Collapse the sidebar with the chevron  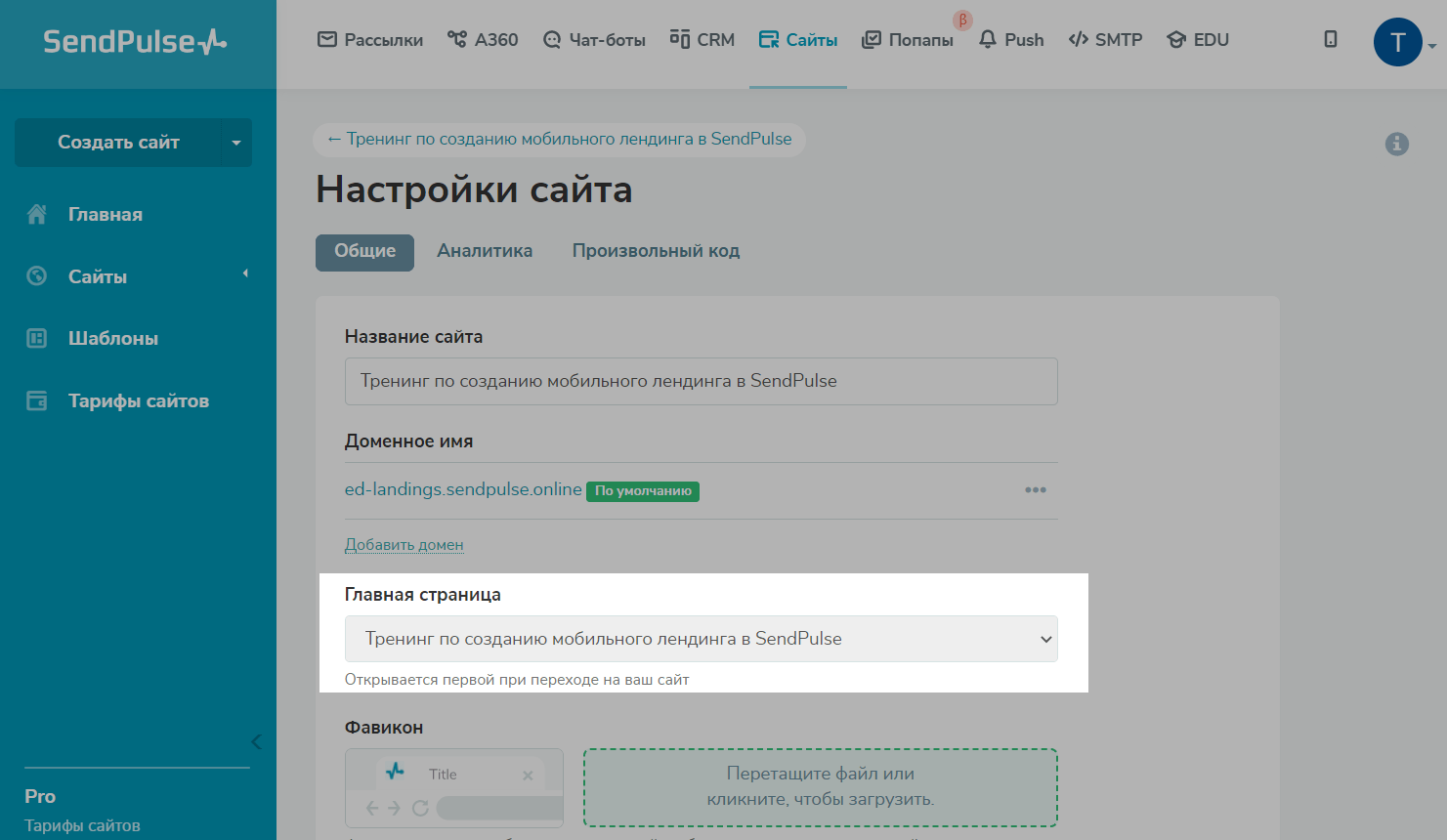256,742
